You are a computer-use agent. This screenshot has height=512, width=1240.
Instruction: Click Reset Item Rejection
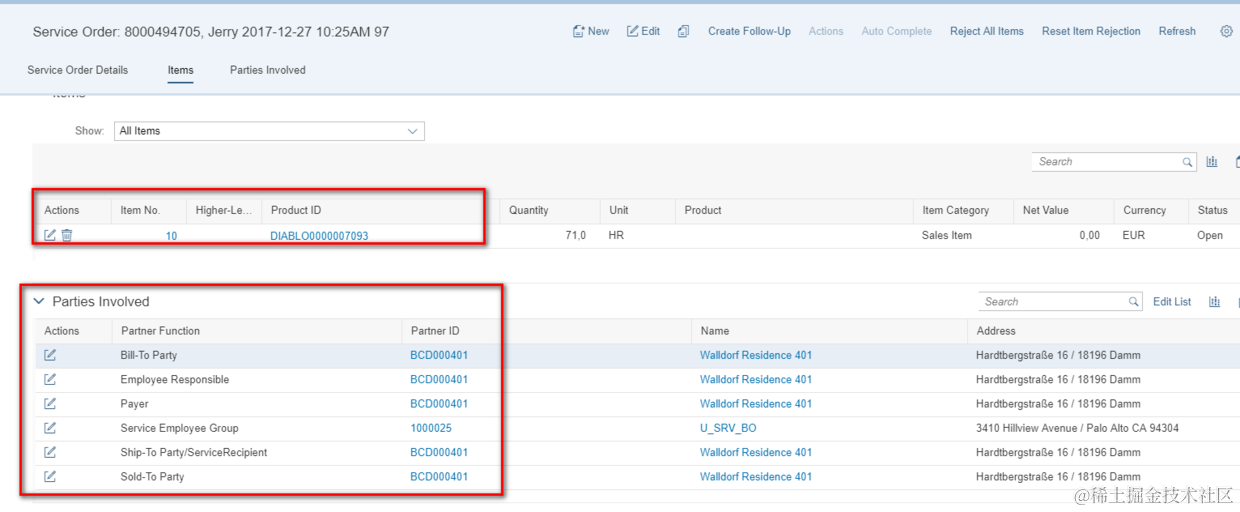(x=1091, y=31)
